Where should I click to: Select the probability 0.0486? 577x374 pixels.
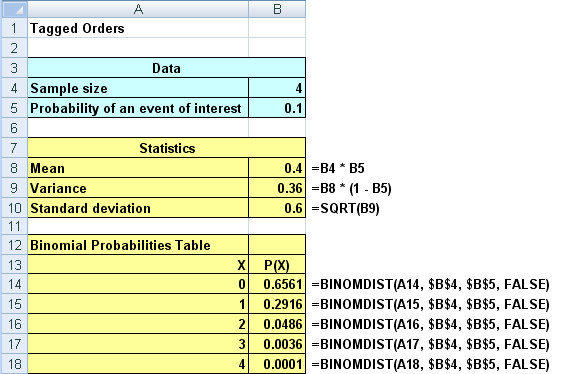277,324
